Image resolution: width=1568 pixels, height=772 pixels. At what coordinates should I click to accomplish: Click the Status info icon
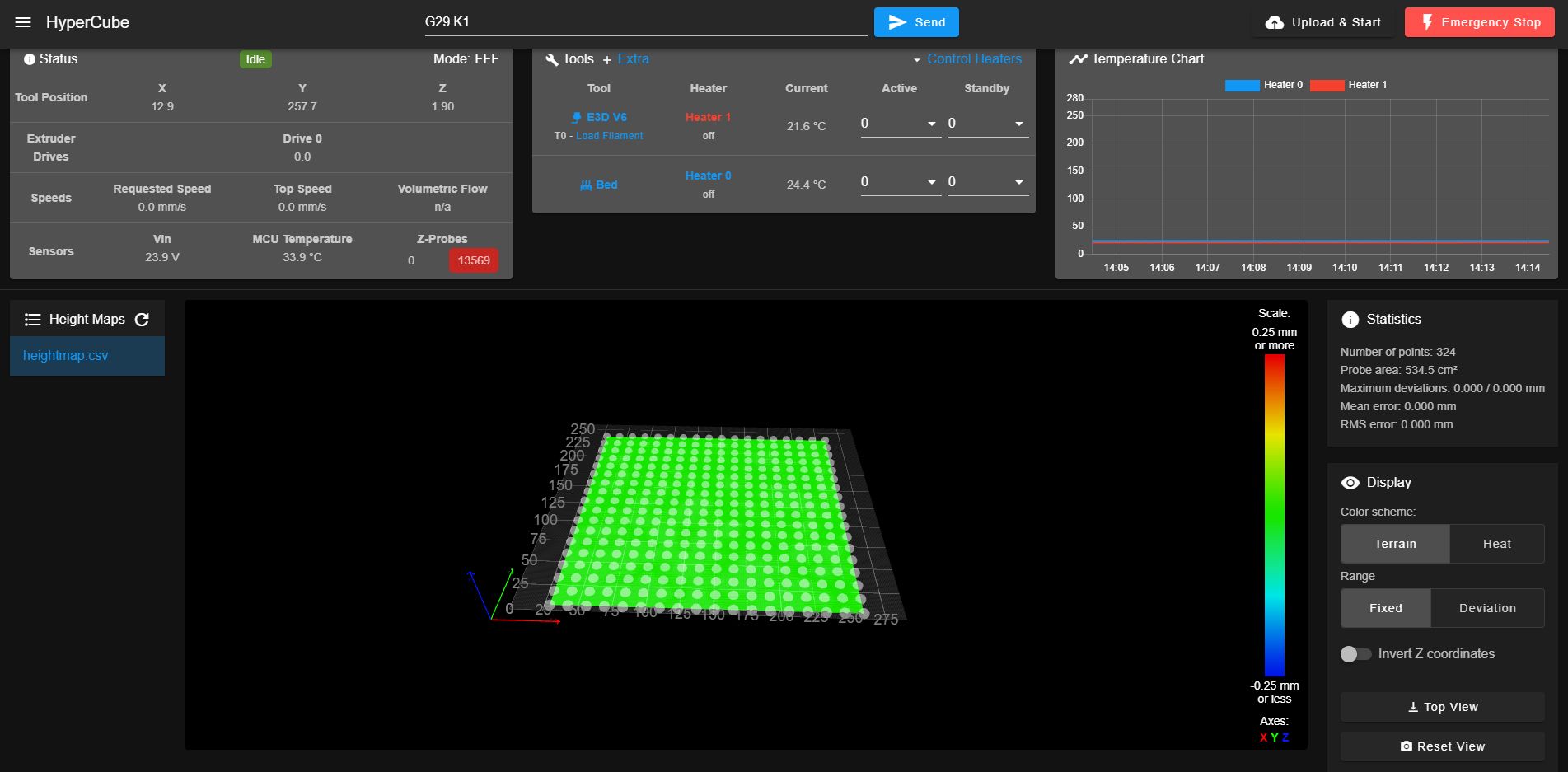(x=30, y=59)
